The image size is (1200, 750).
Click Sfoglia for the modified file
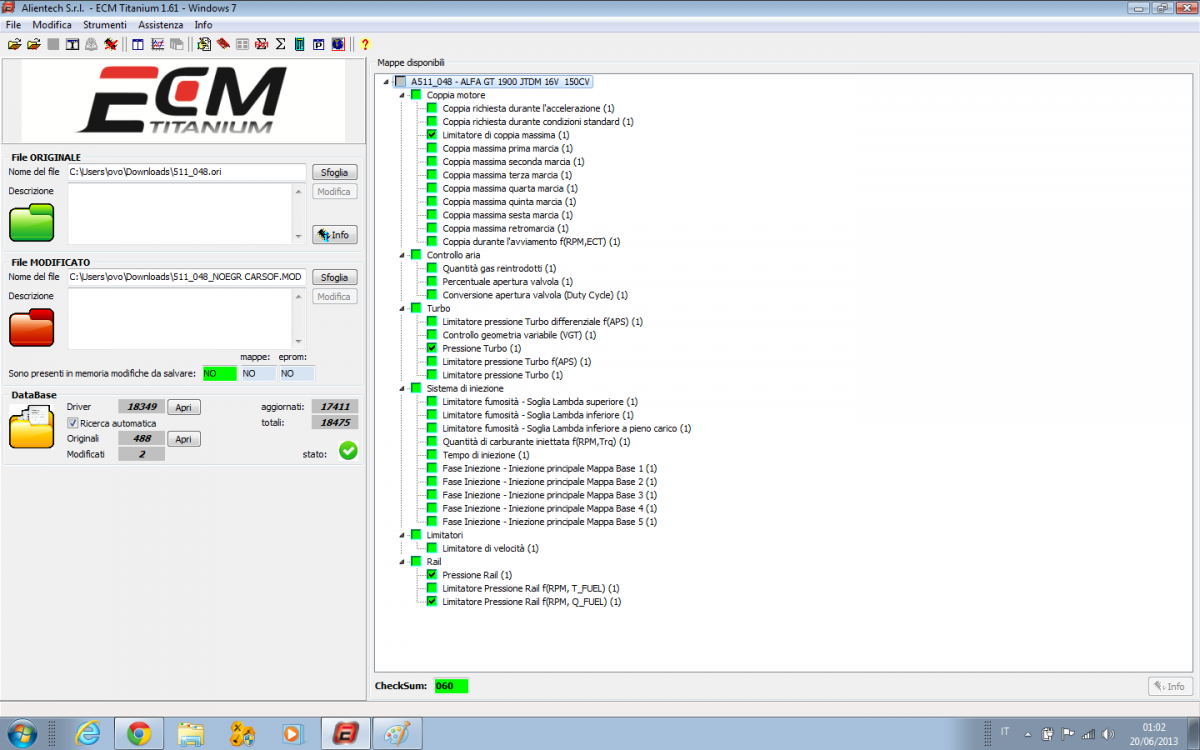[335, 277]
